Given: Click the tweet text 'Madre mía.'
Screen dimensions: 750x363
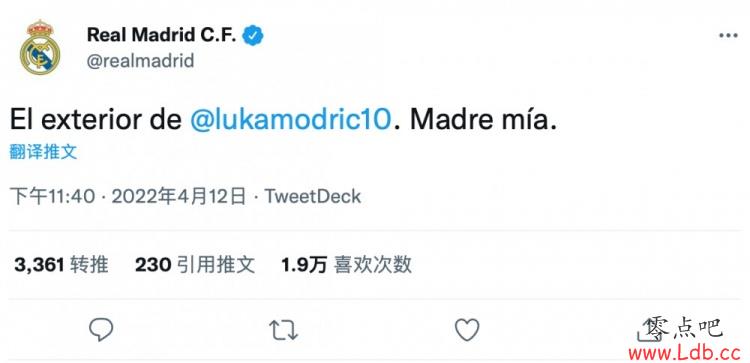Looking at the screenshot, I should coord(484,120).
